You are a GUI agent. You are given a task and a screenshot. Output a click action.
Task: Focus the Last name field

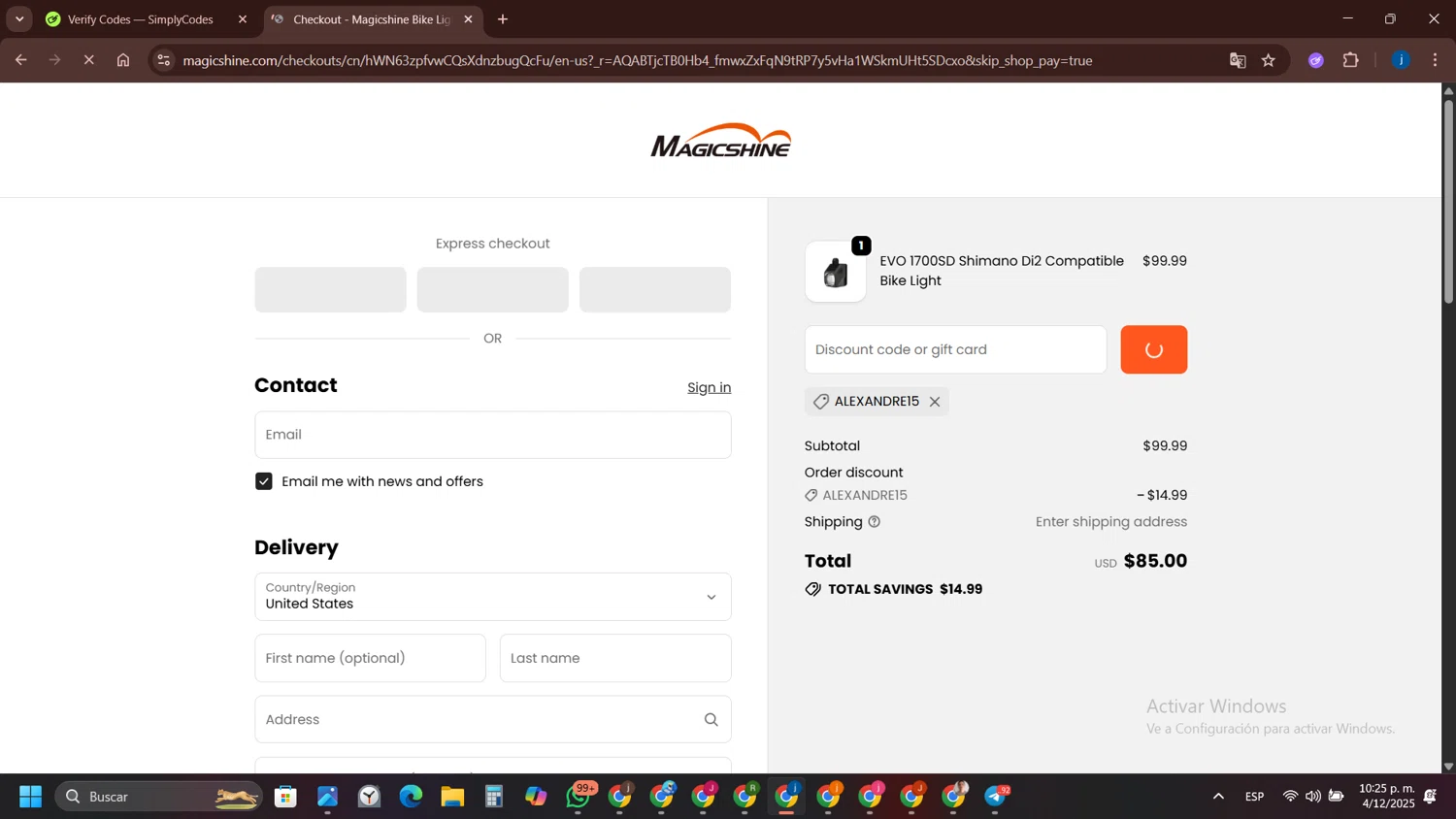tap(615, 658)
